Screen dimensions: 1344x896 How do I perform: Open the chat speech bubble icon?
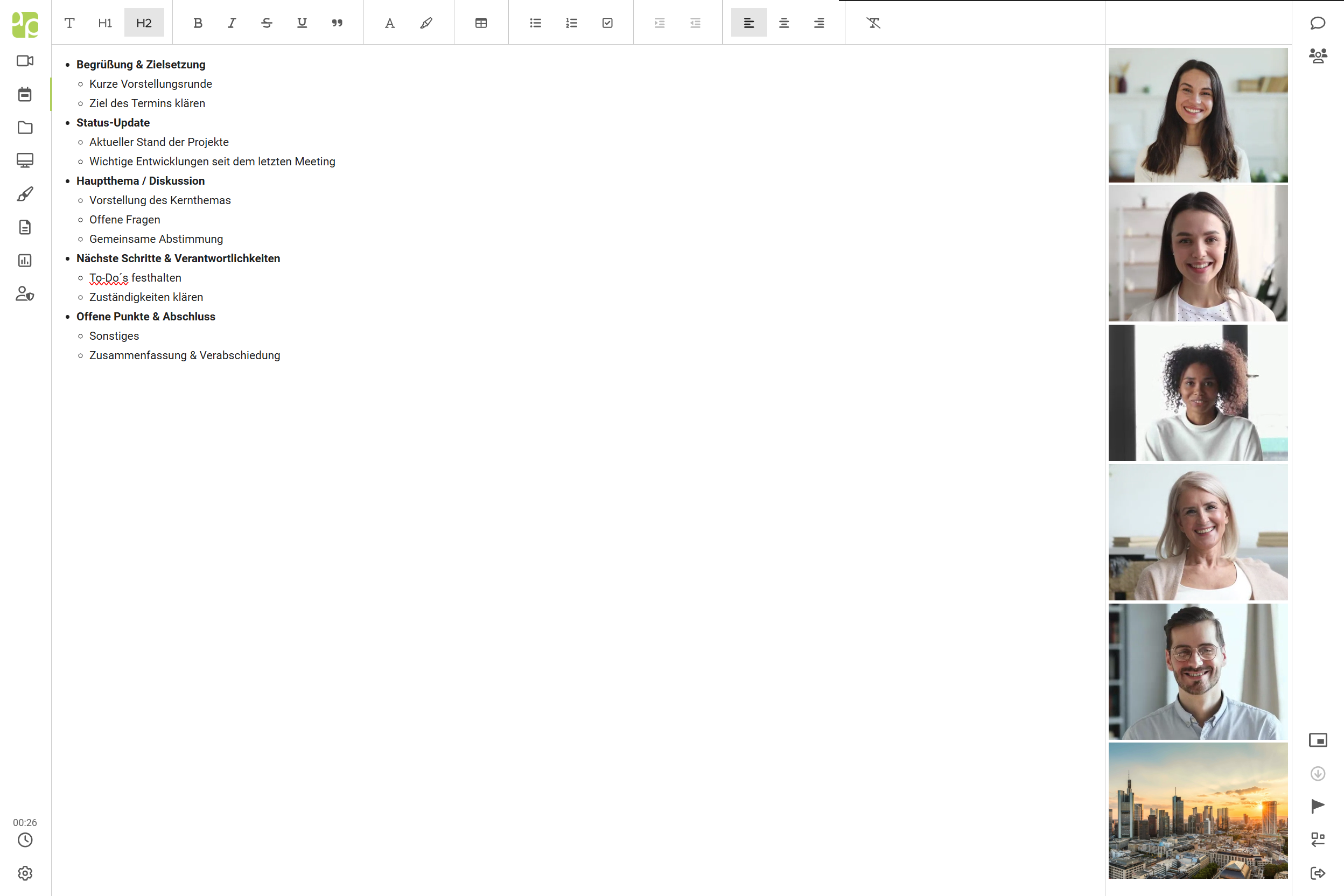[x=1318, y=23]
